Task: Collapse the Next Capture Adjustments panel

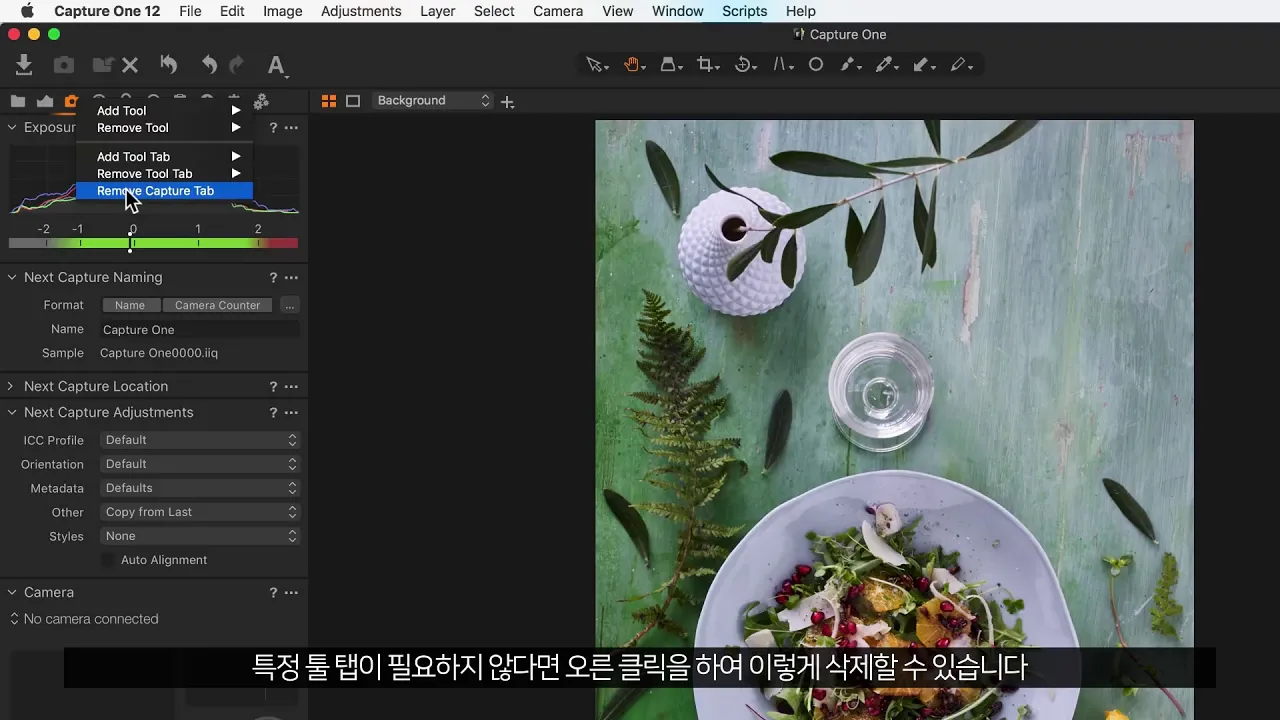Action: [12, 413]
